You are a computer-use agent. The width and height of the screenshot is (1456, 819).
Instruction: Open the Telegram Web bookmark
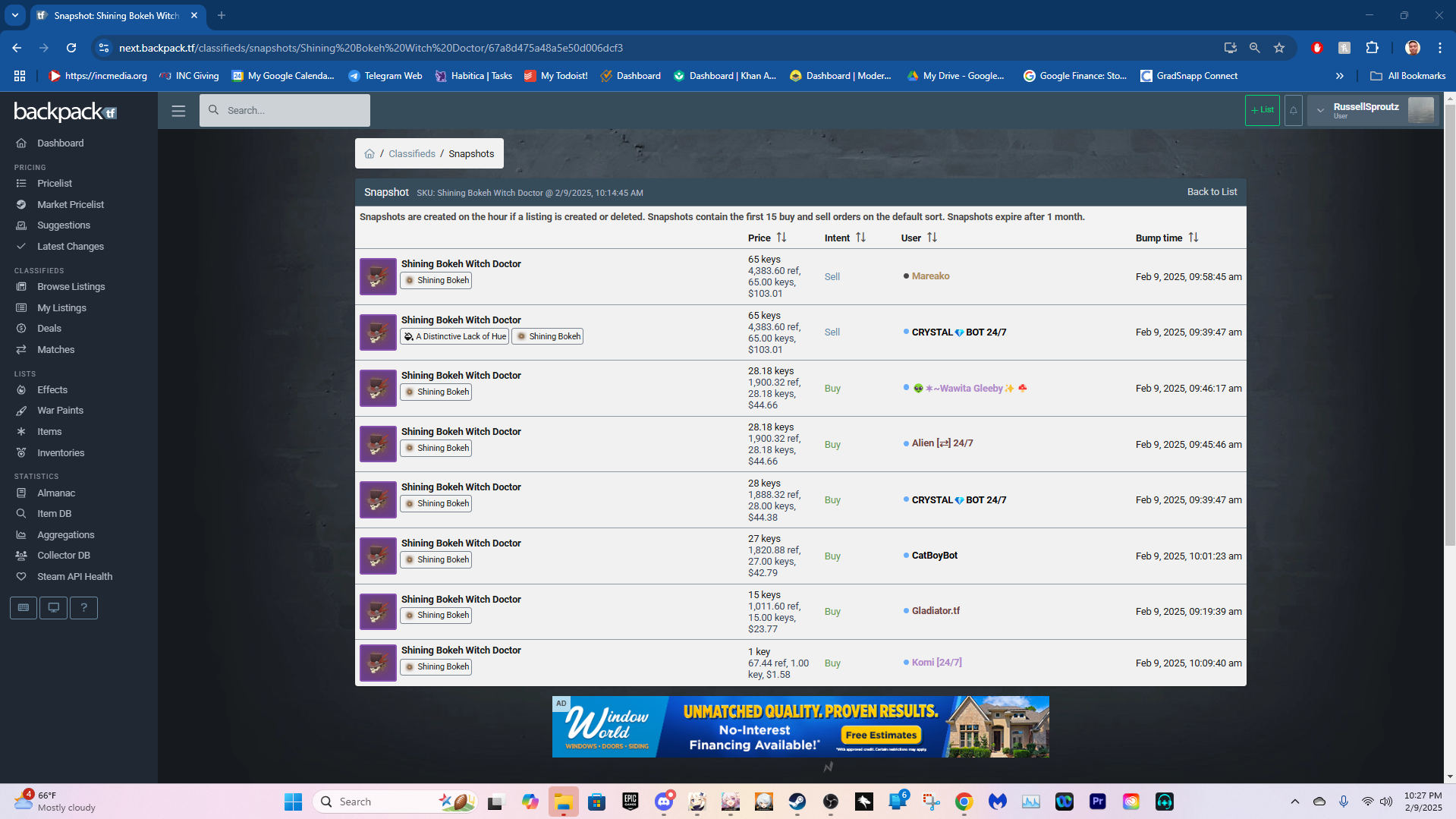[385, 76]
